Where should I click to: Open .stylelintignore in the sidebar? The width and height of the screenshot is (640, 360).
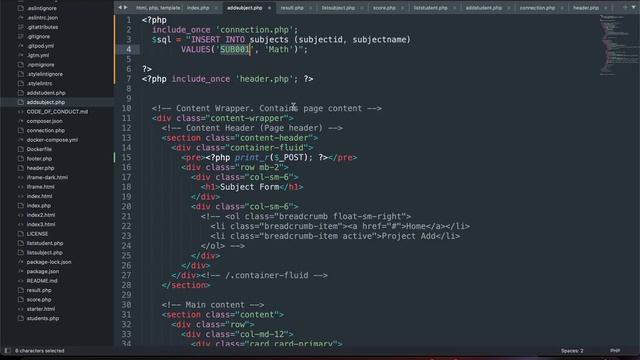pyautogui.click(x=45, y=74)
